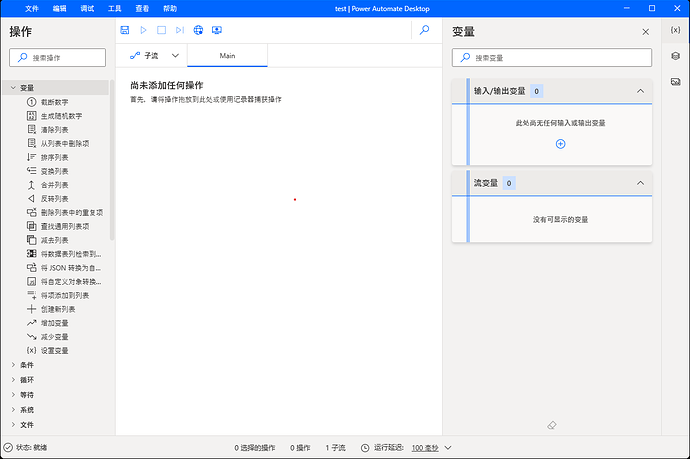Click the variables {x} icon in right sidebar
The width and height of the screenshot is (690, 459).
click(x=675, y=31)
